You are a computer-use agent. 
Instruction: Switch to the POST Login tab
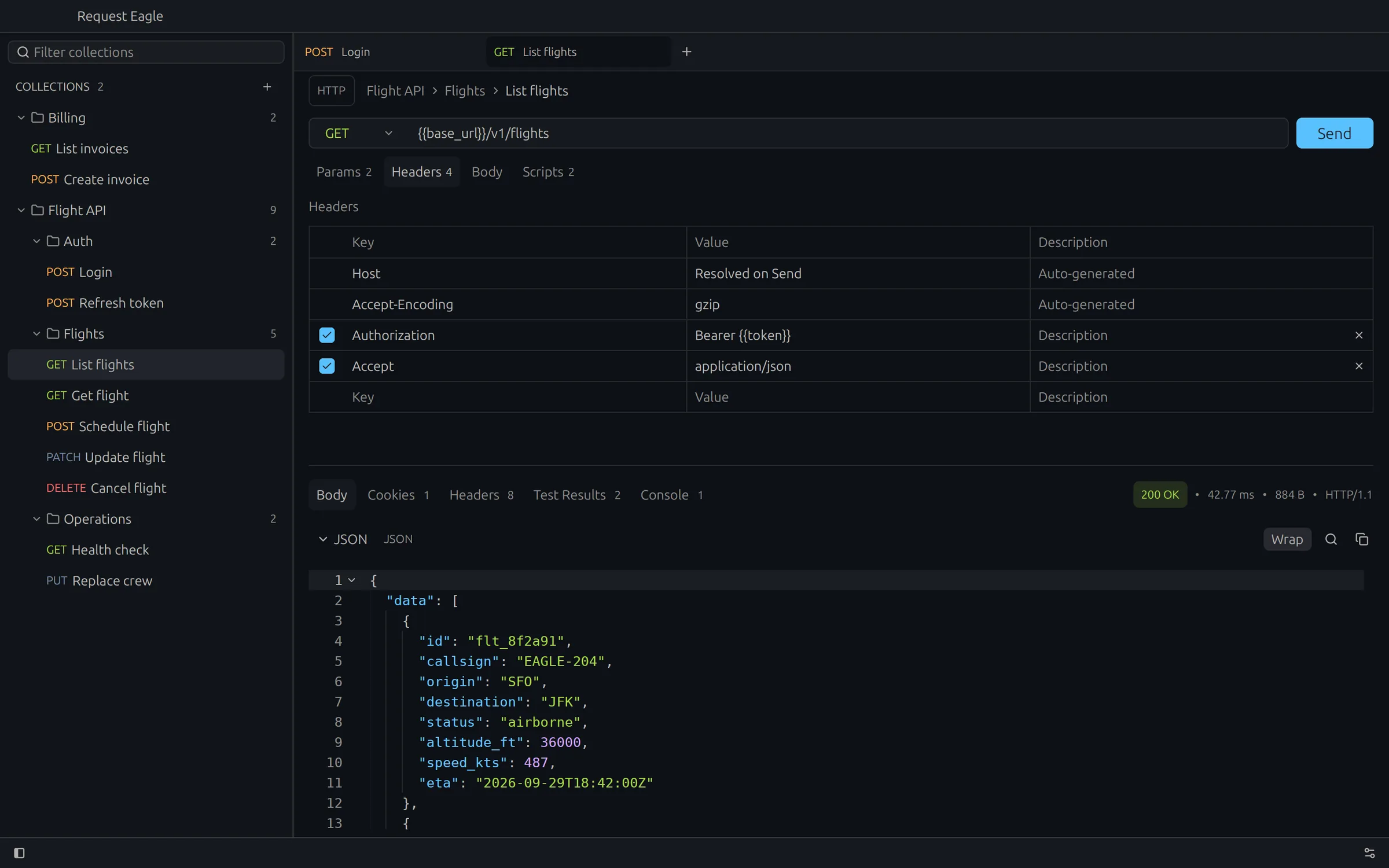(x=388, y=52)
